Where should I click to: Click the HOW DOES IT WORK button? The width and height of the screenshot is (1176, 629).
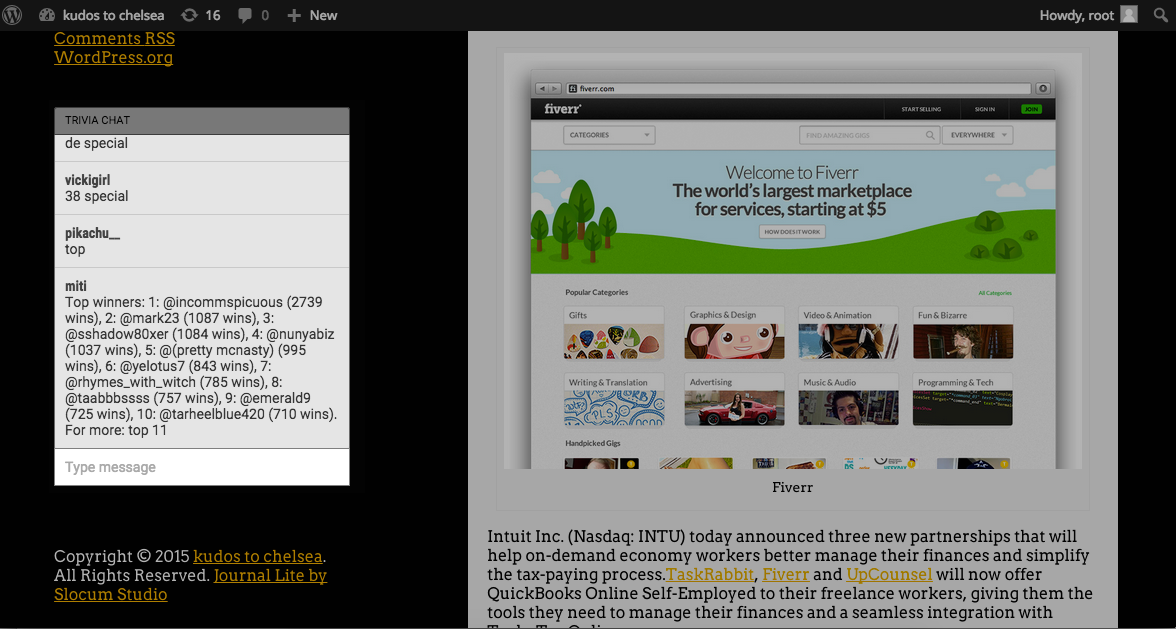pyautogui.click(x=792, y=232)
